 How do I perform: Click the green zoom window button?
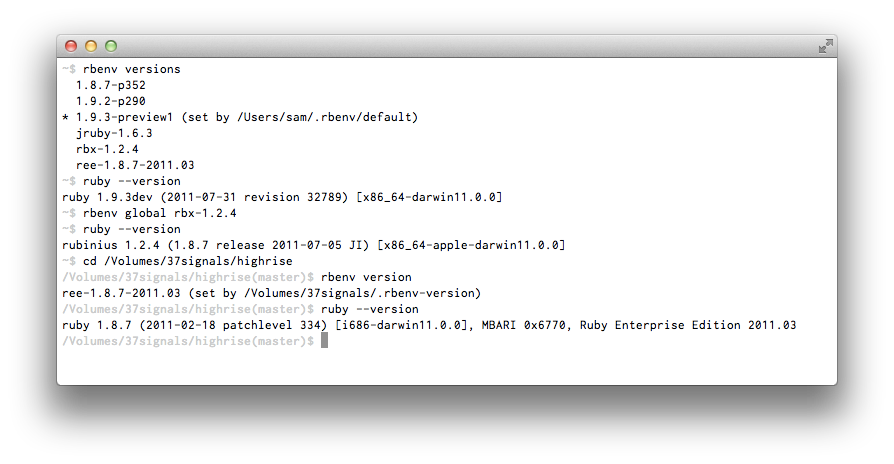pos(111,46)
